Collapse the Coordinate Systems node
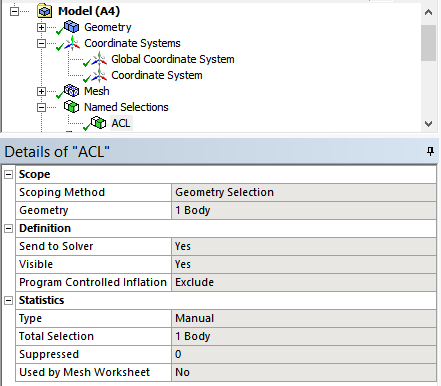The image size is (441, 386). (x=41, y=43)
